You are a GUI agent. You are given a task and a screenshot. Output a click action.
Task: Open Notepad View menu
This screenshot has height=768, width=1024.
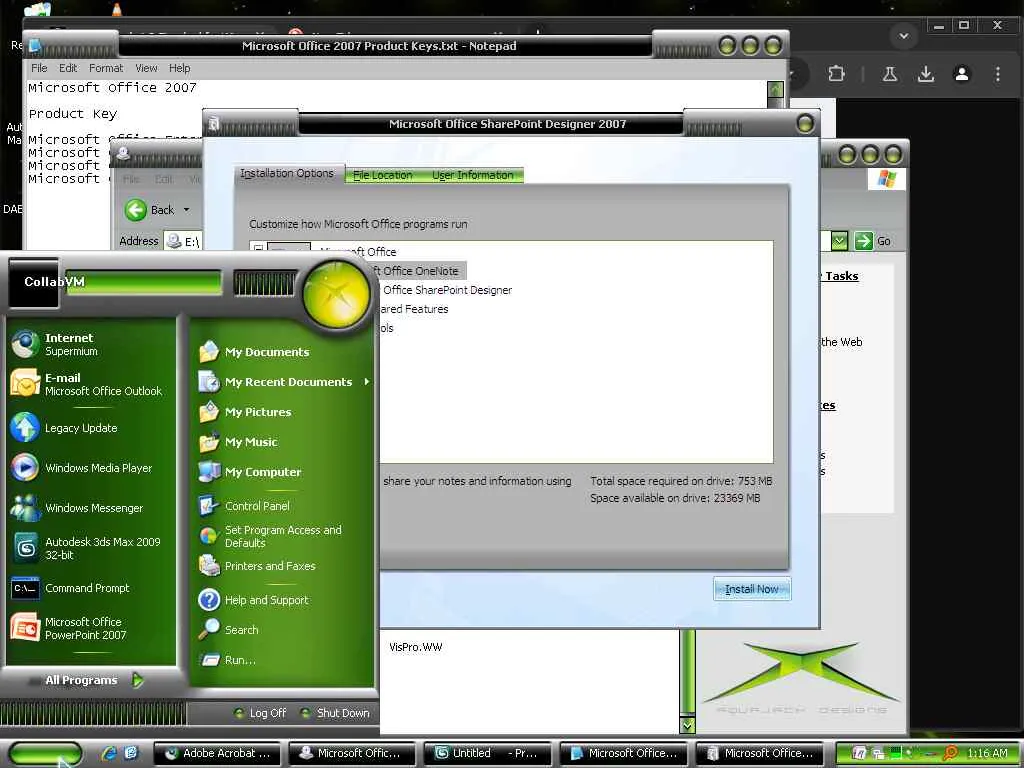point(146,68)
